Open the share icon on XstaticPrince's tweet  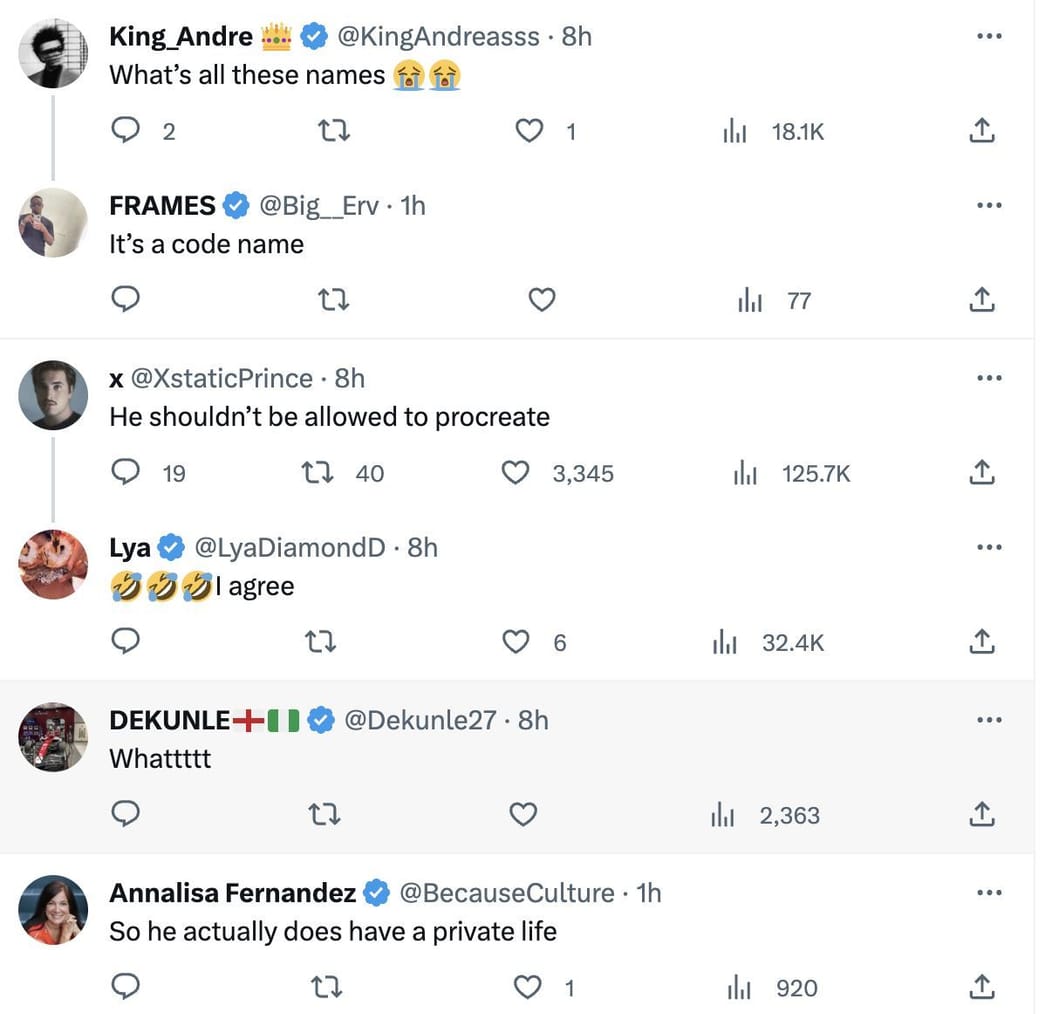click(x=981, y=473)
